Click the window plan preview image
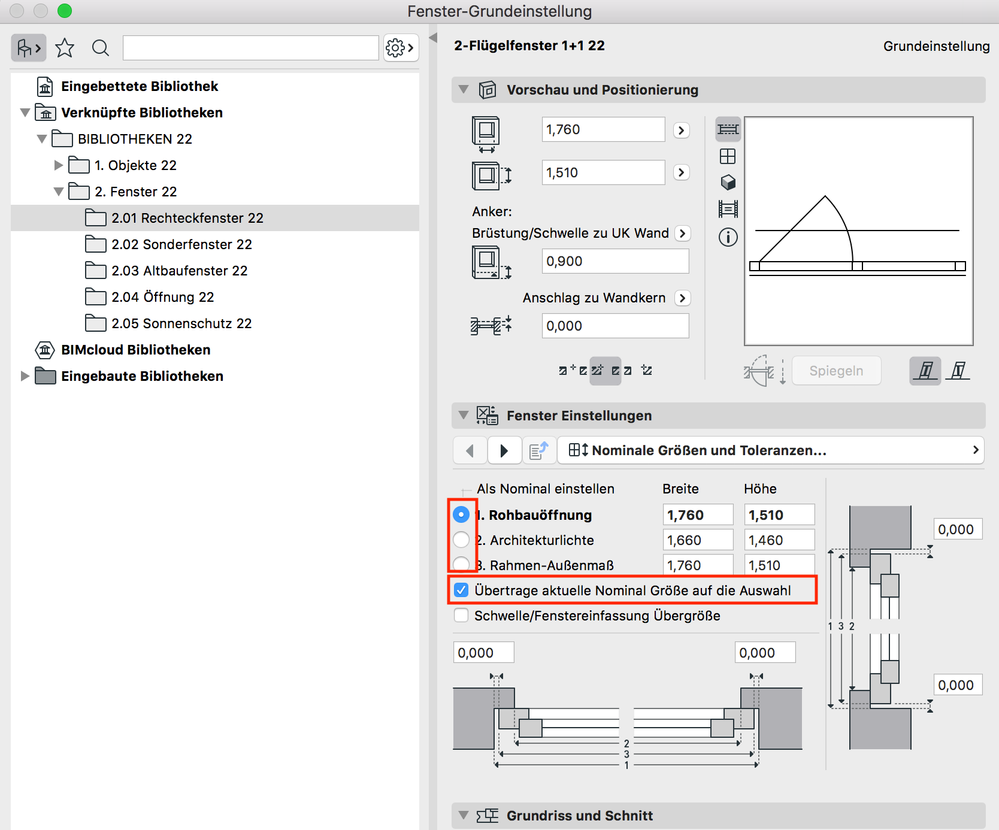Viewport: 999px width, 830px height. tap(858, 231)
